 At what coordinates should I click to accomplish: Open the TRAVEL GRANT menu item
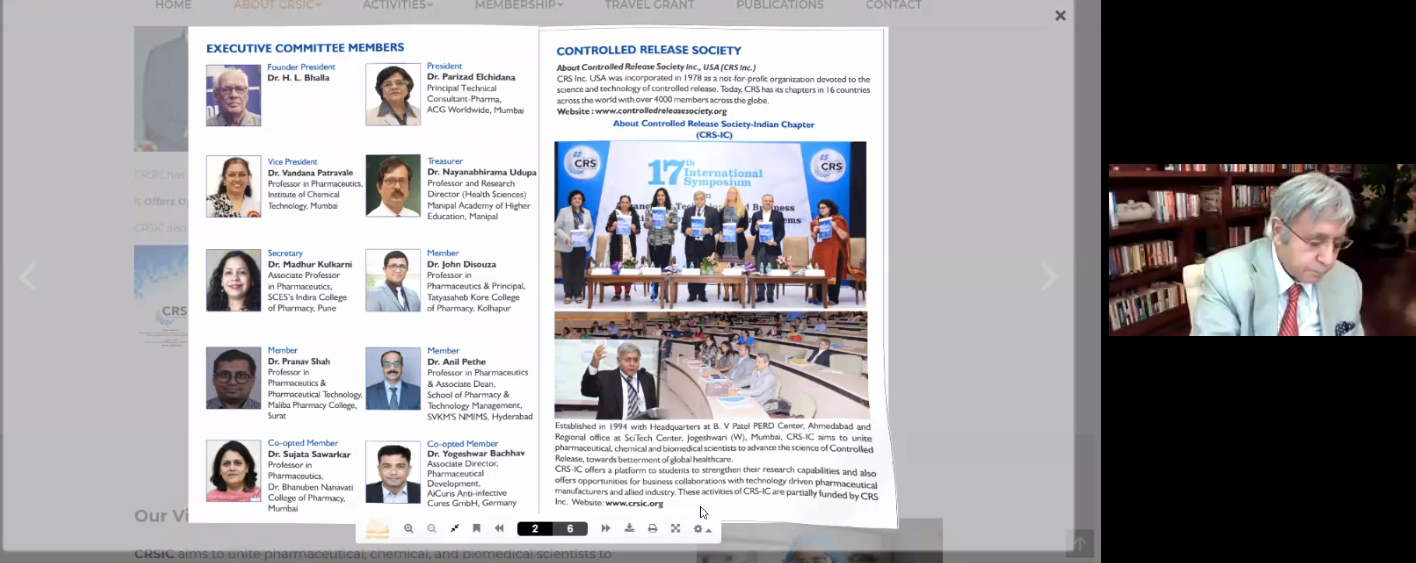point(650,5)
